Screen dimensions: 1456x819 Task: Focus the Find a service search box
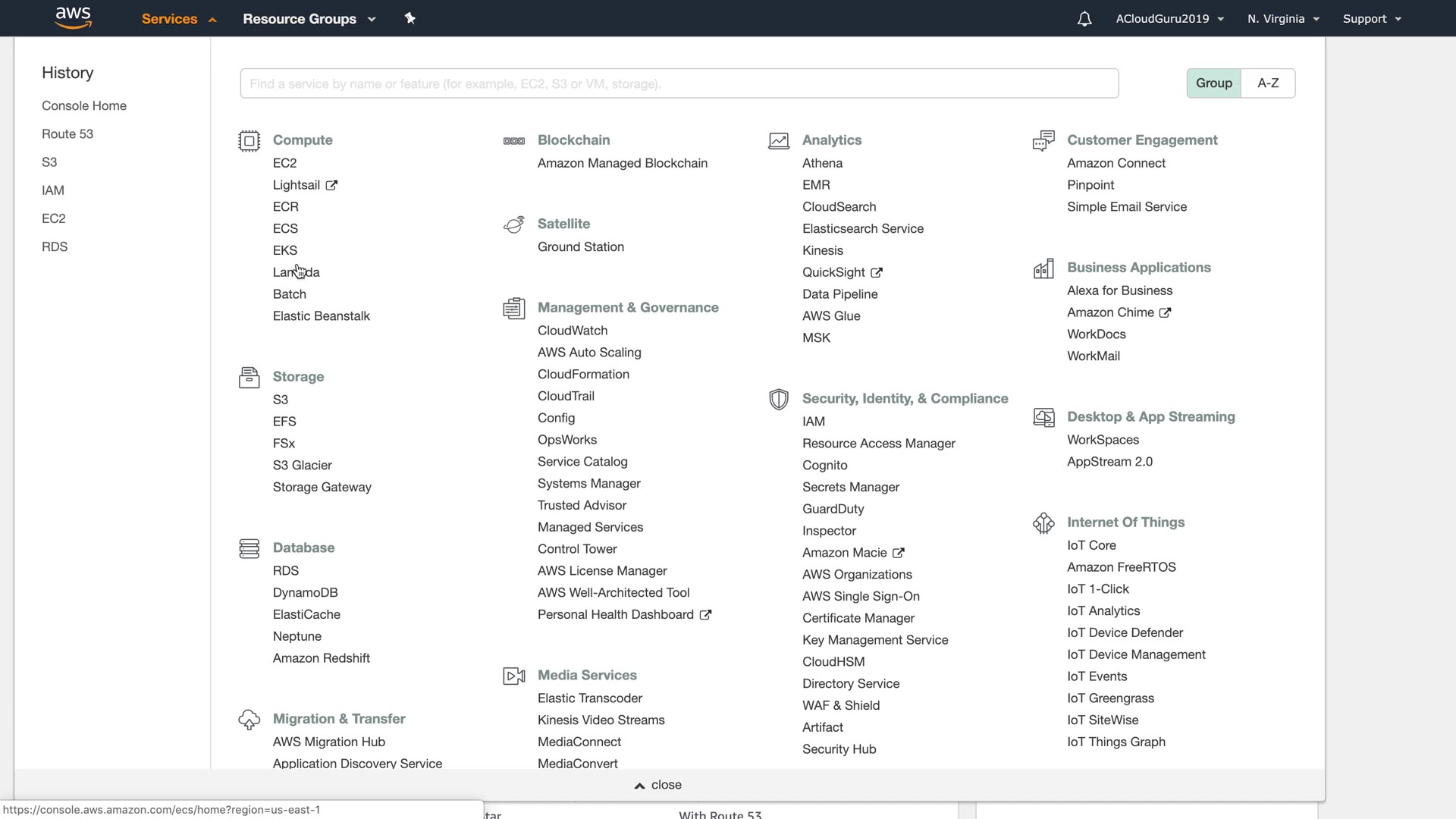coord(679,83)
